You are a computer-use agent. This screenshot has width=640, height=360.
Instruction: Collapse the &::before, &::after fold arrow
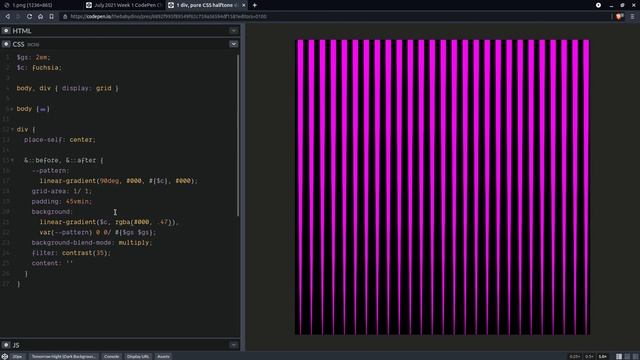point(12,160)
